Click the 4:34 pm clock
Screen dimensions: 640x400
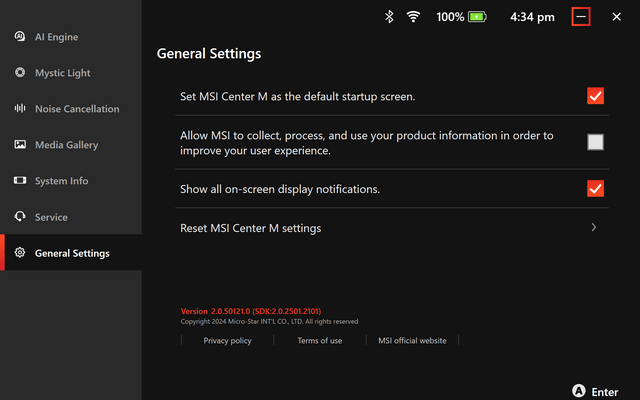[532, 17]
